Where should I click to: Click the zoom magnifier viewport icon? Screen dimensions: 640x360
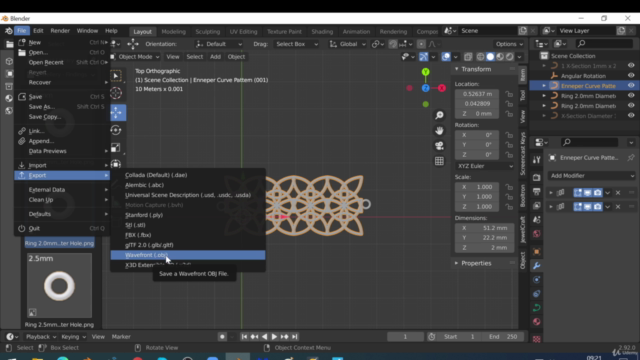click(x=439, y=116)
